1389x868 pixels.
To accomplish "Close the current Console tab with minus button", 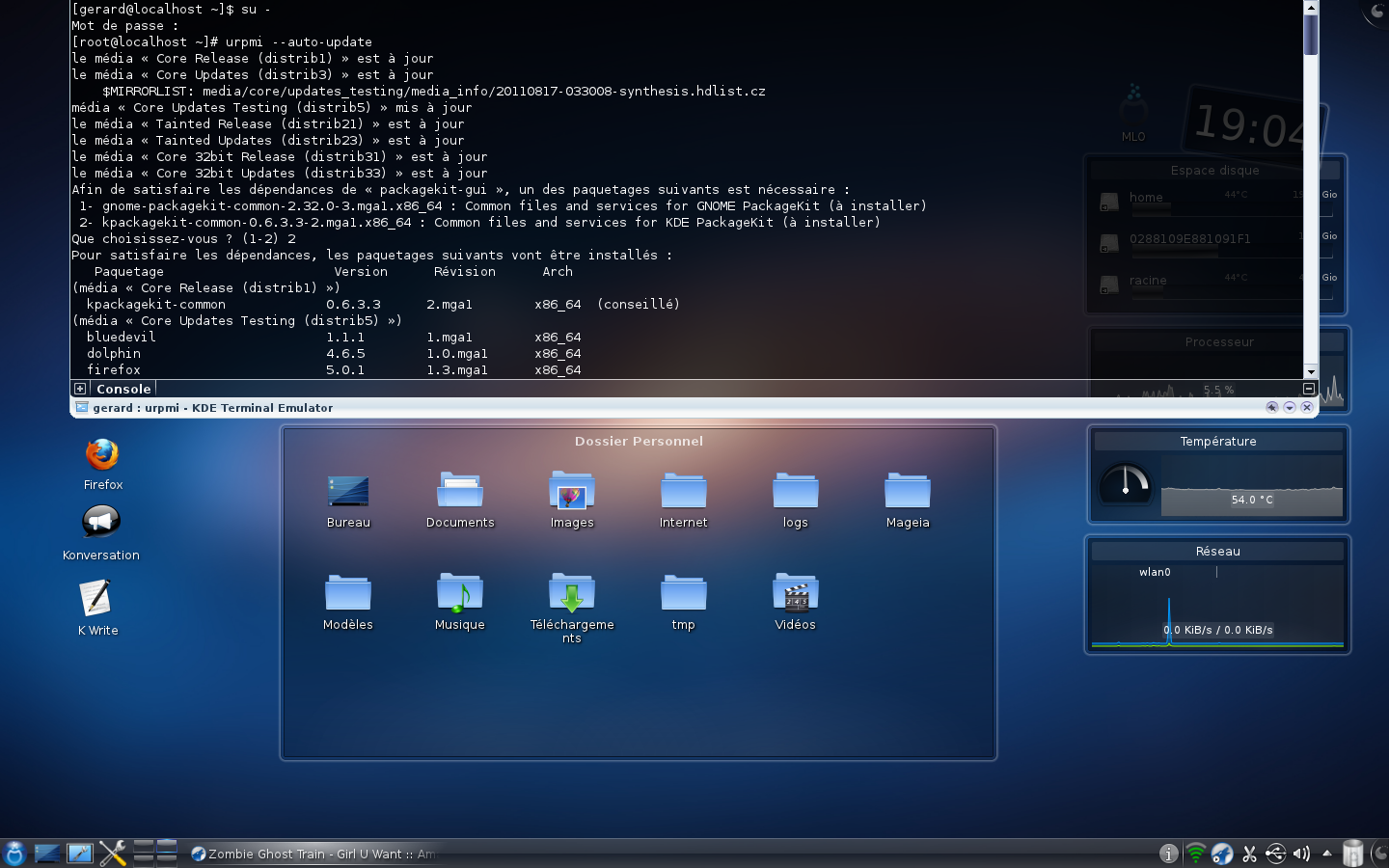I will pyautogui.click(x=1309, y=389).
